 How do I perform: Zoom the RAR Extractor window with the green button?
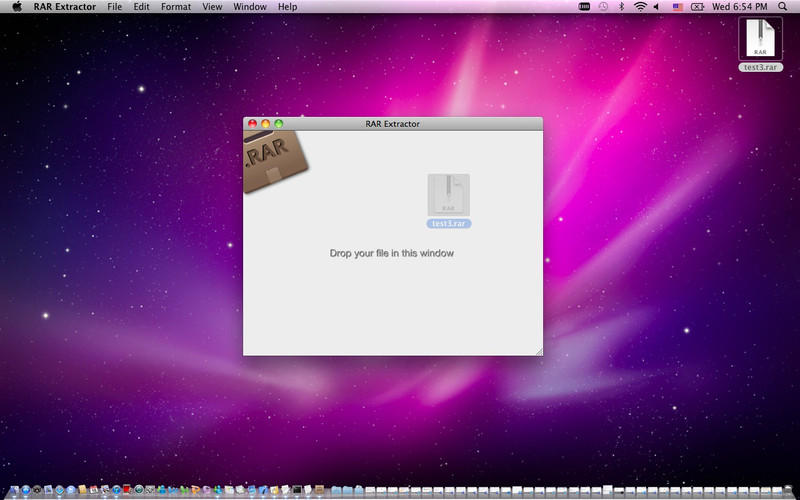coord(279,123)
